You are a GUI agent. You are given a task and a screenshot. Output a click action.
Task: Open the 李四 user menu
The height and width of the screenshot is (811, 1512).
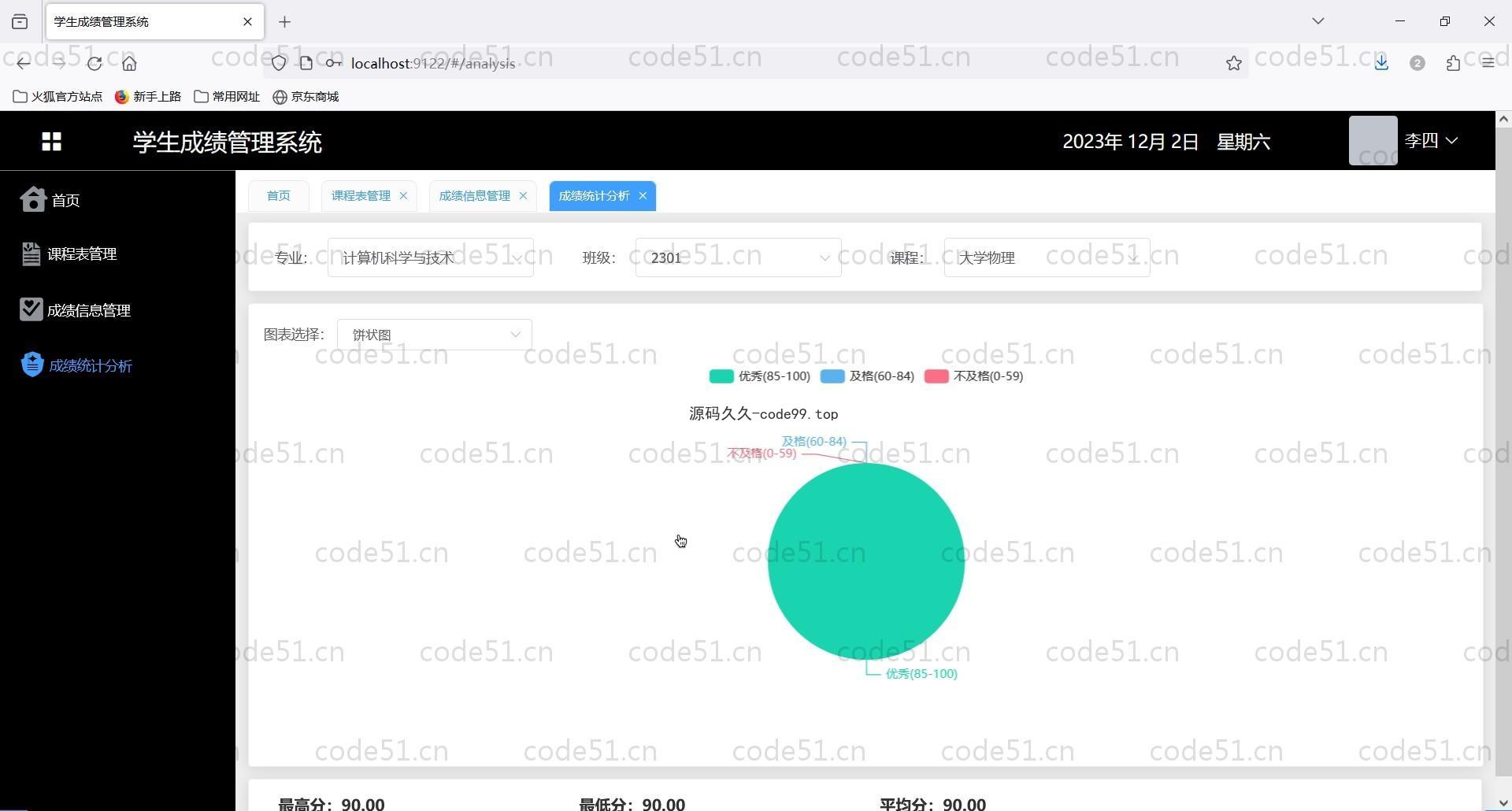1431,141
